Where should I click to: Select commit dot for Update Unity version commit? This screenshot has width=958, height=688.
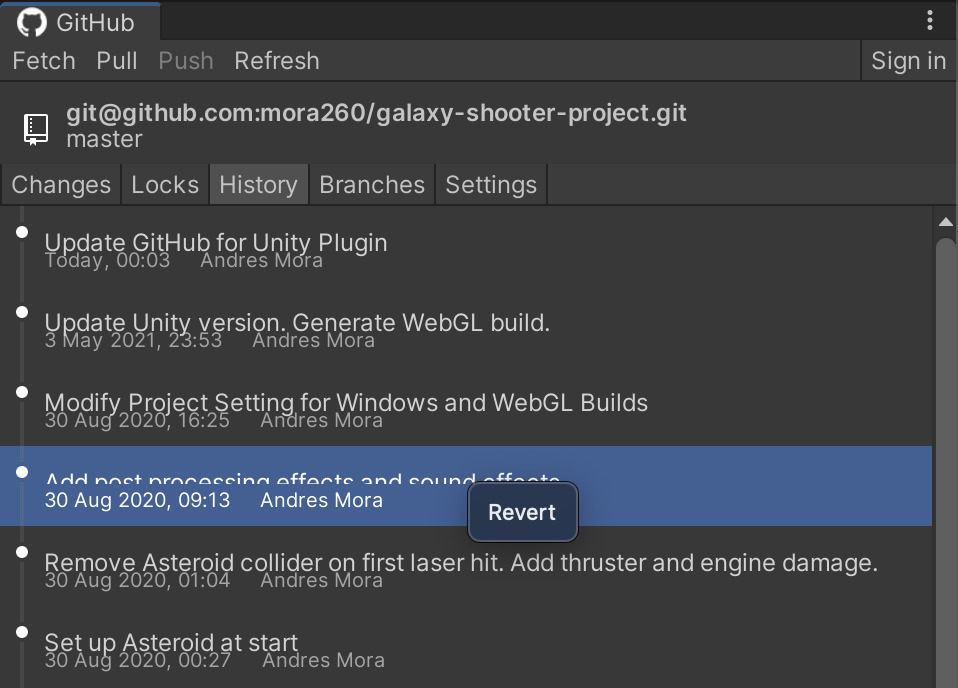[22, 312]
